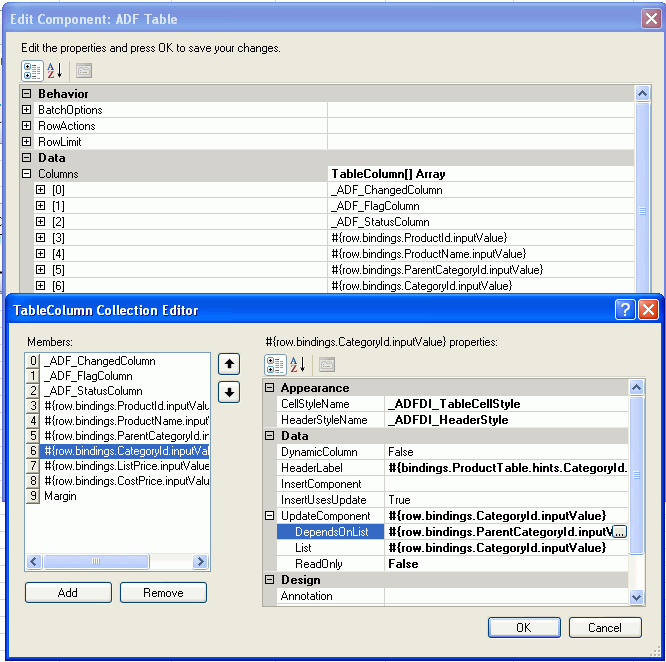Select ProductId inputValue member
Viewport: 666px width, 662px height.
click(117, 406)
